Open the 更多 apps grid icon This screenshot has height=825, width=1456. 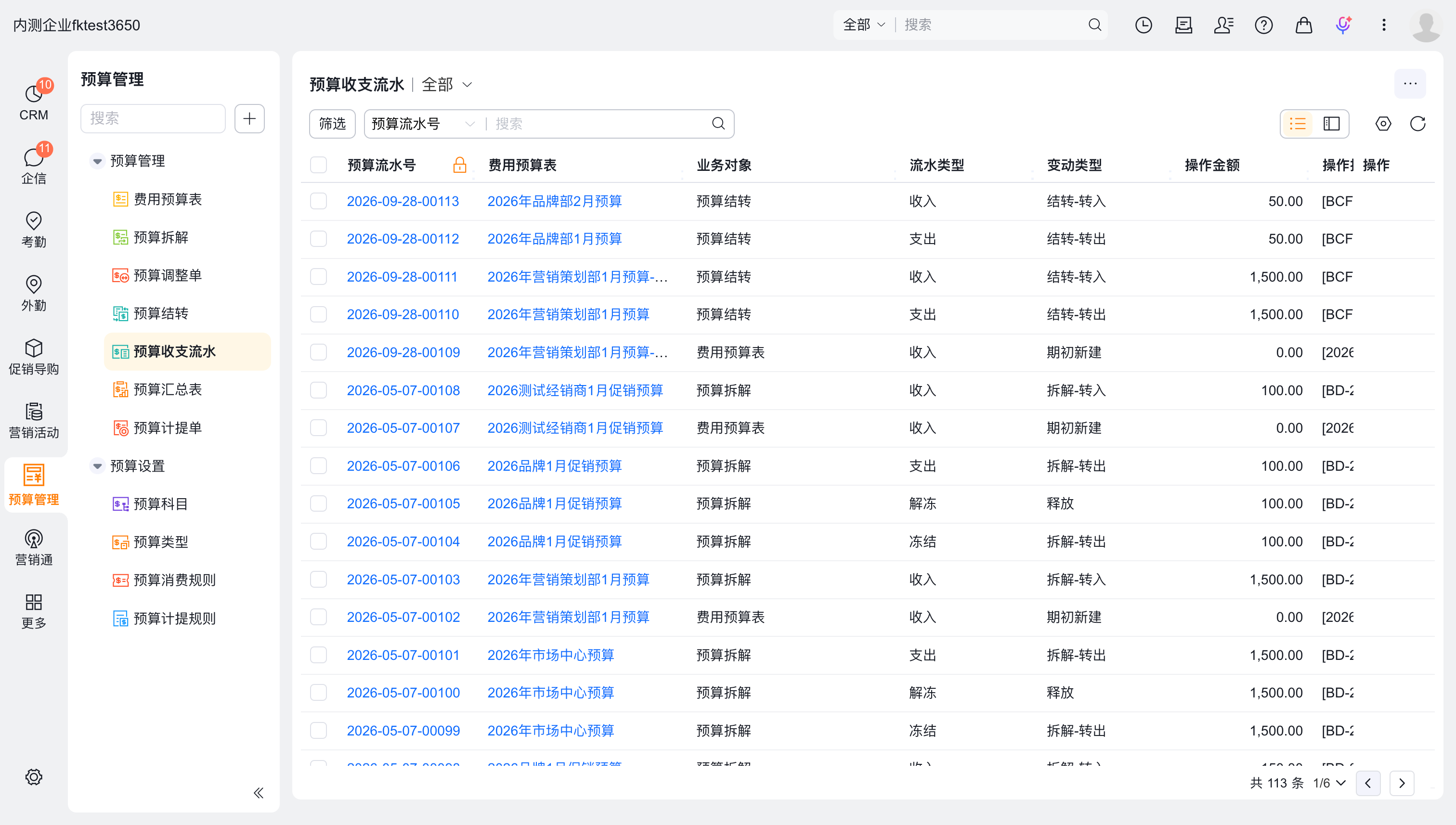tap(33, 611)
